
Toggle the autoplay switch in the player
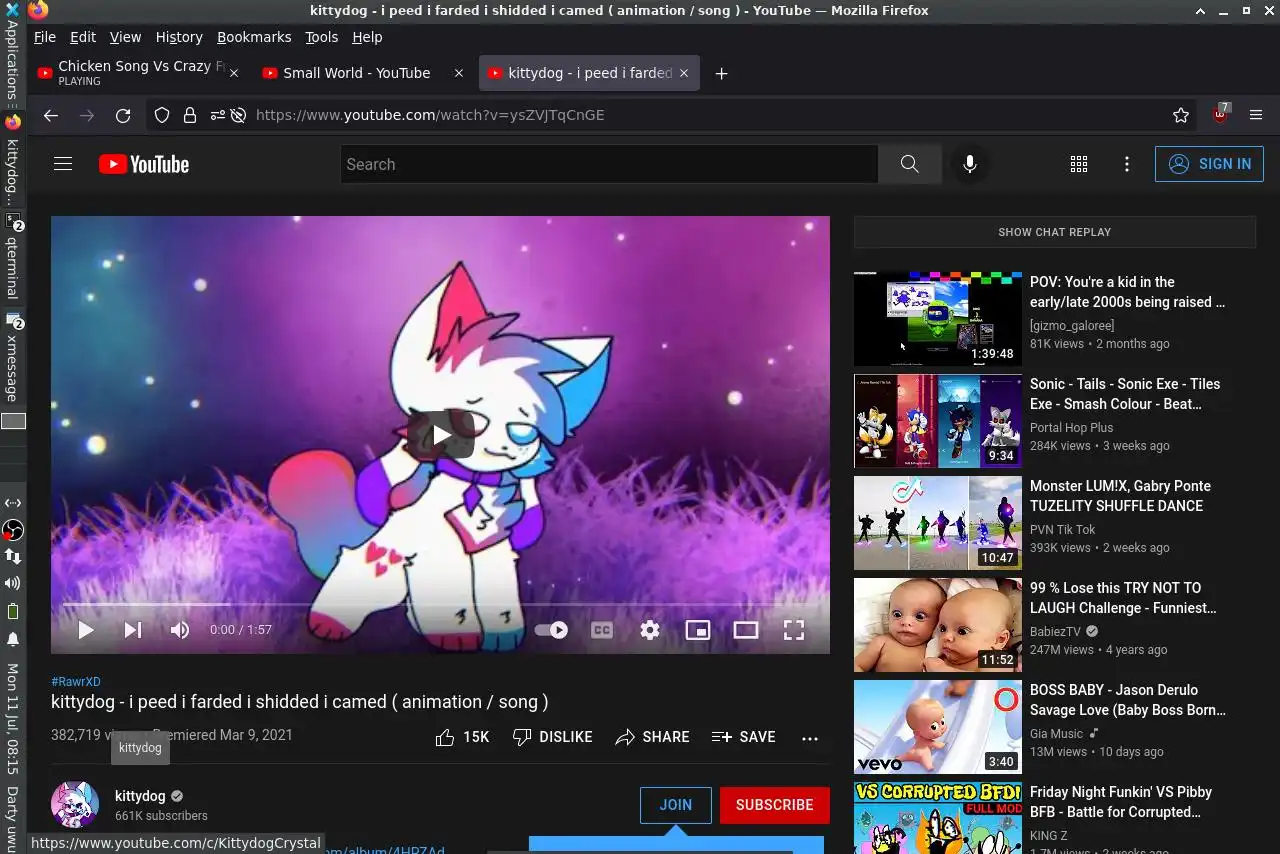click(x=551, y=630)
